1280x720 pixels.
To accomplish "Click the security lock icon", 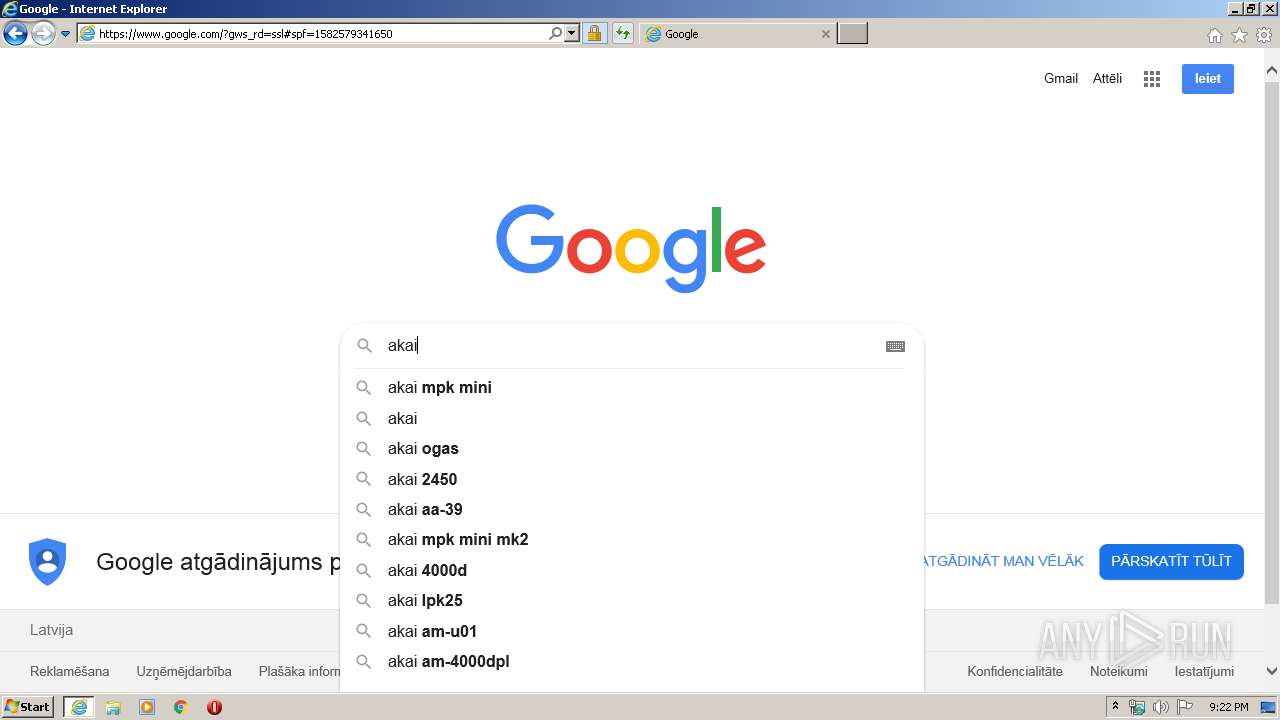I will point(594,34).
